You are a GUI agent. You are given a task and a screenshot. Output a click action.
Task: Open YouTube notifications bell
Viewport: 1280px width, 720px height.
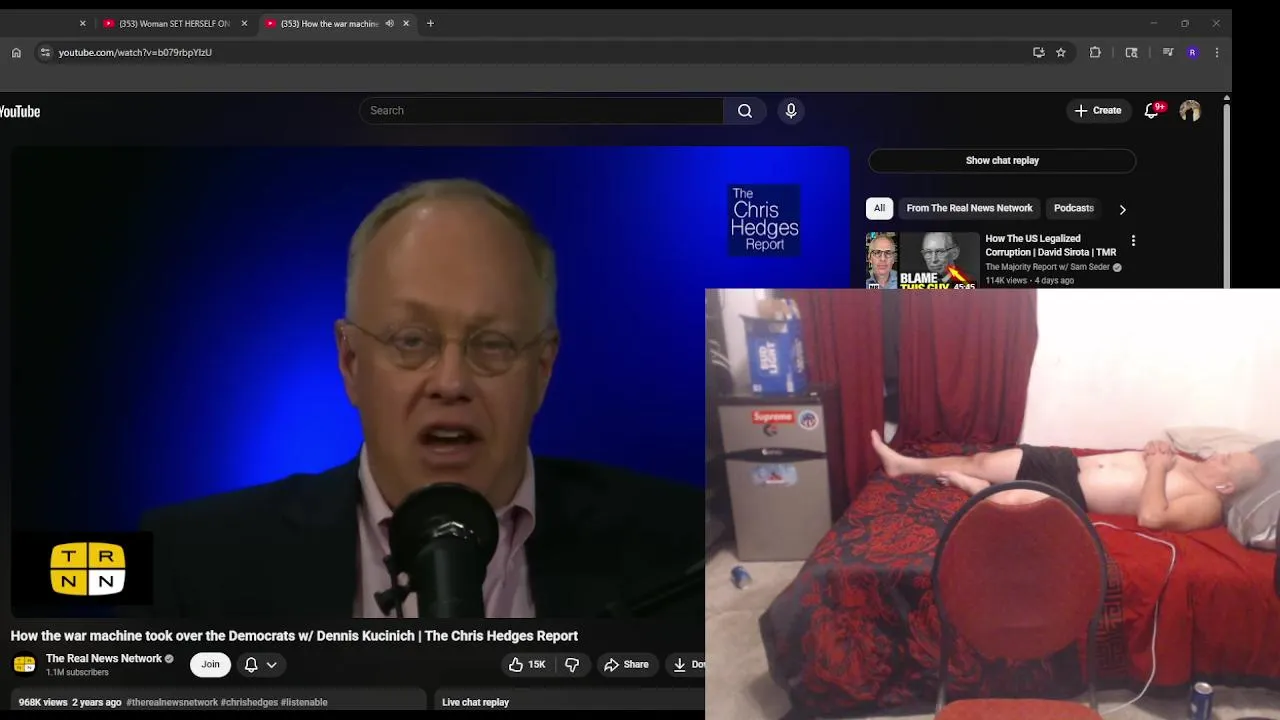pos(1152,110)
